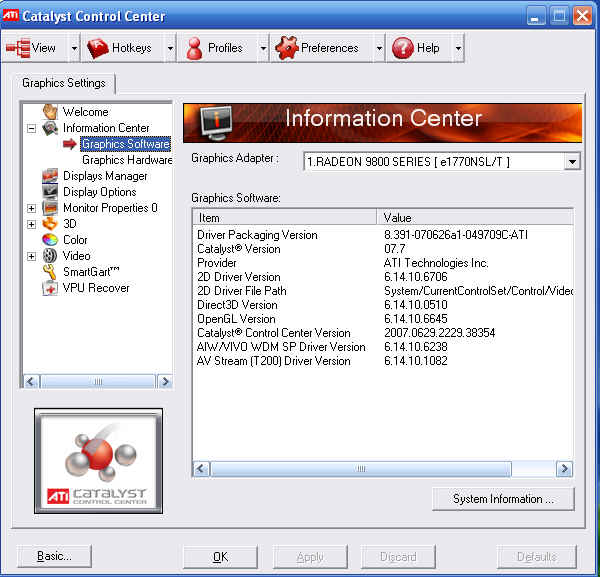
Task: Click the Information Center tree icon
Action: [50, 128]
